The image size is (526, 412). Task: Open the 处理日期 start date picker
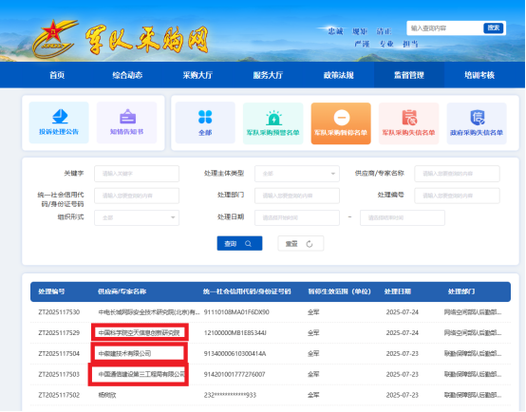tap(297, 218)
